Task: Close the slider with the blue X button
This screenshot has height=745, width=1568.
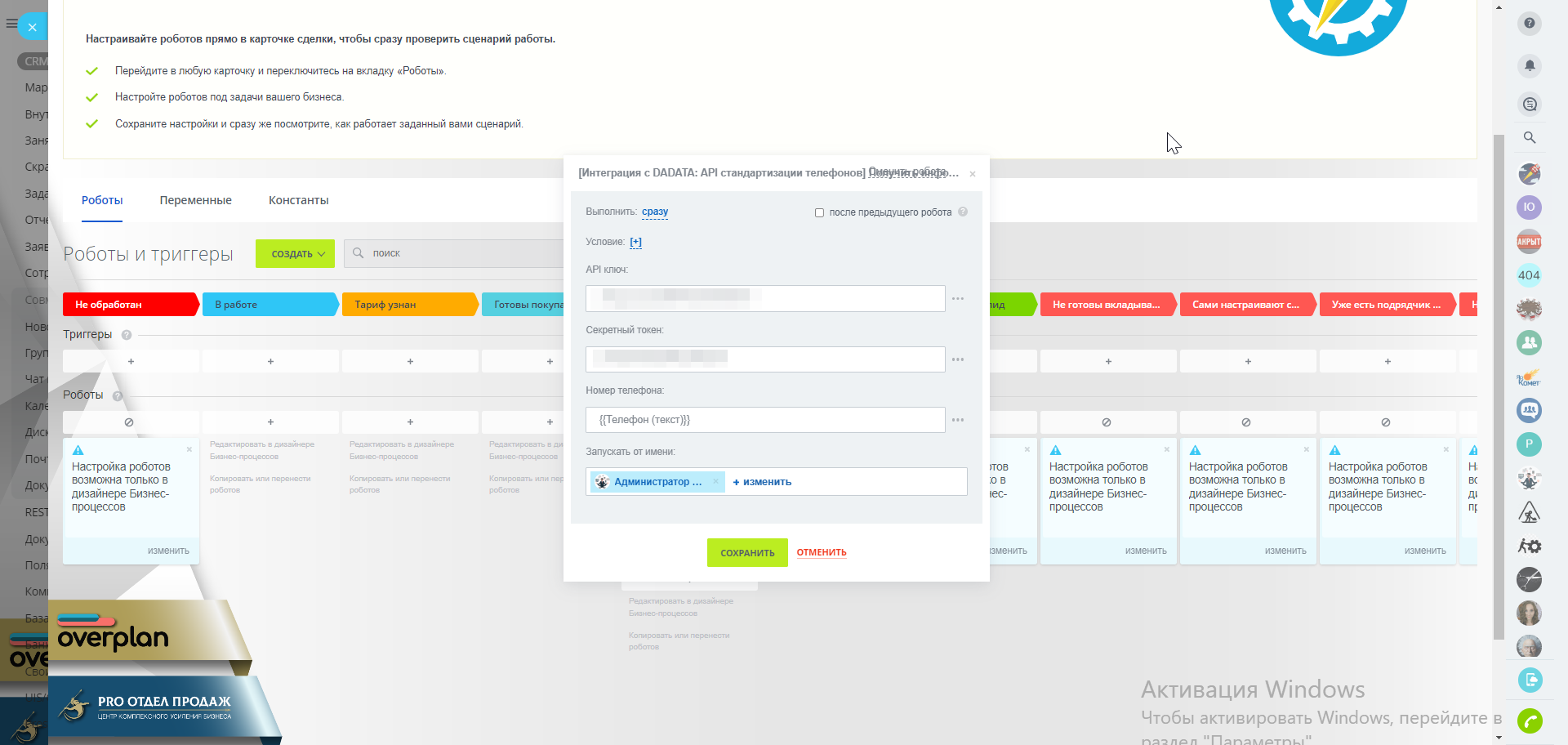Action: [32, 27]
